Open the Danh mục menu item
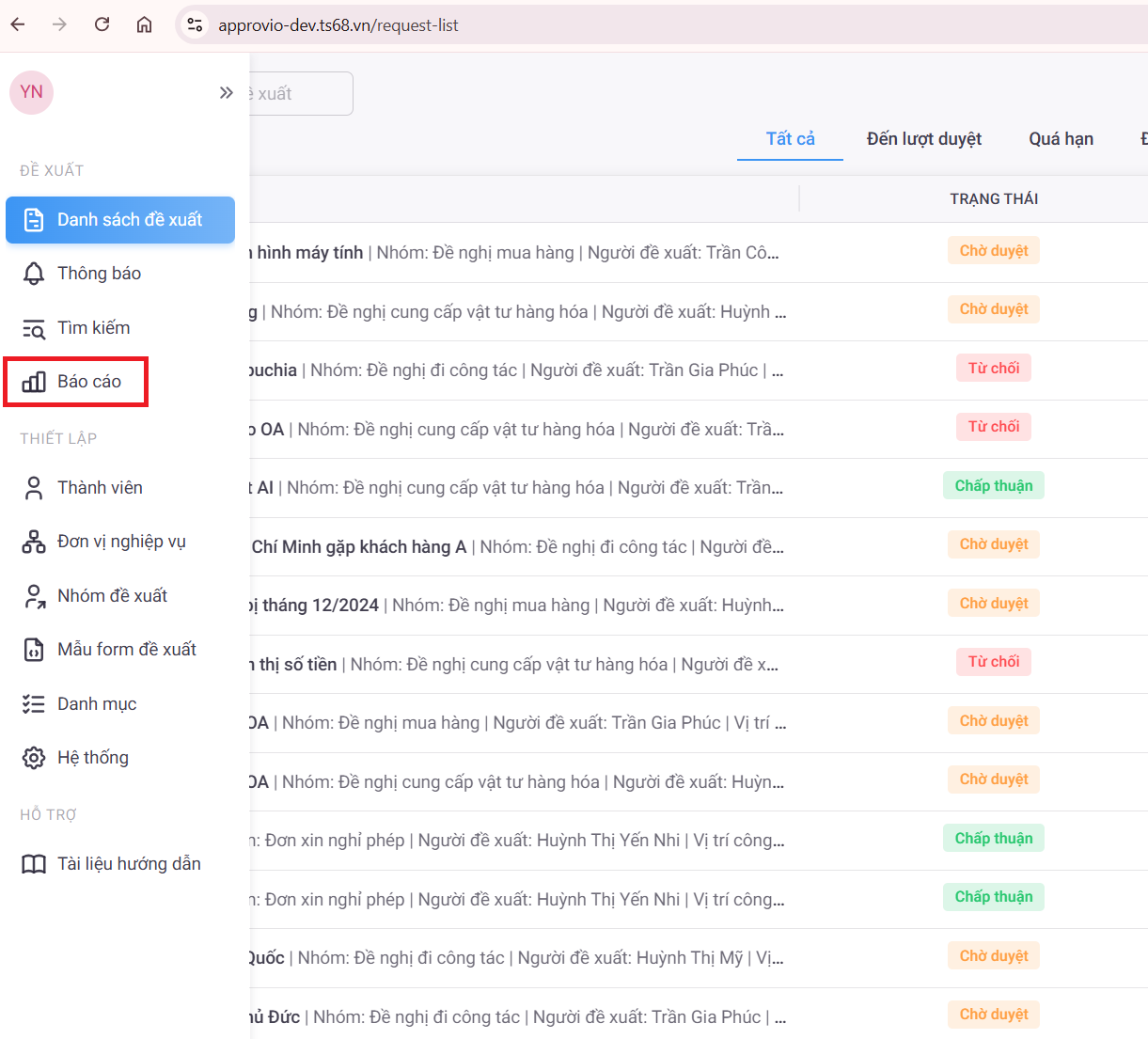This screenshot has width=1148, height=1039. click(x=97, y=704)
